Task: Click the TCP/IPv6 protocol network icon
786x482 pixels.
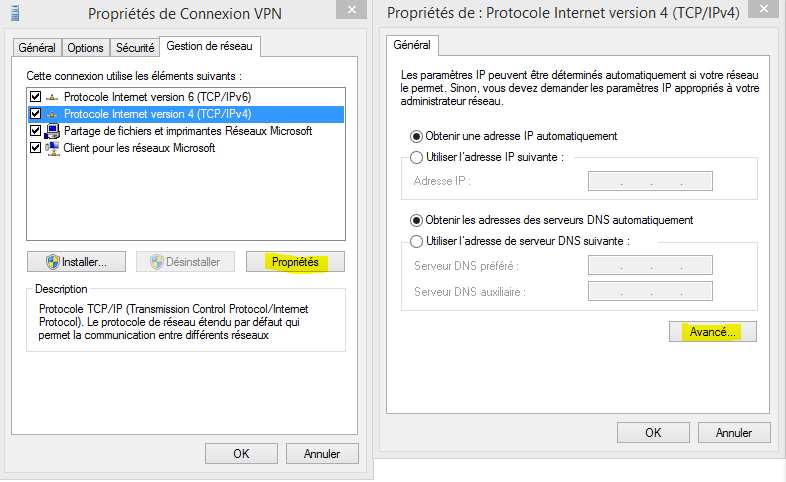Action: coord(52,97)
